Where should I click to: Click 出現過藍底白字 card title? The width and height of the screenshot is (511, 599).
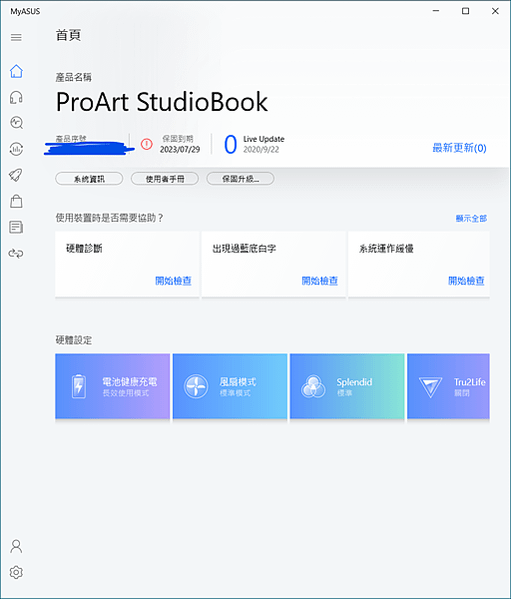pos(244,249)
